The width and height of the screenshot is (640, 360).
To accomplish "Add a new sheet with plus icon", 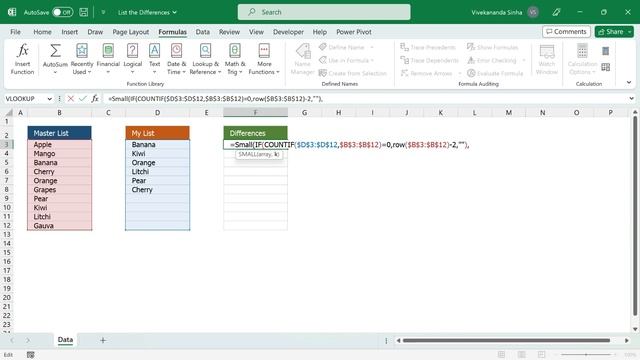I will point(103,340).
